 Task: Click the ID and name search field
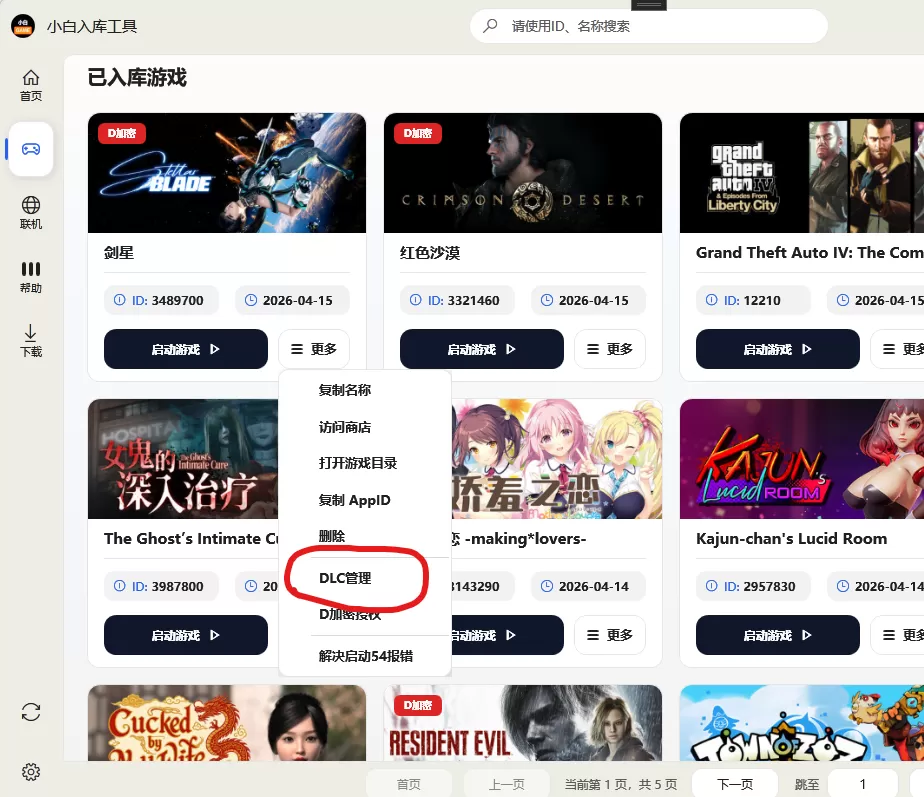click(x=649, y=26)
